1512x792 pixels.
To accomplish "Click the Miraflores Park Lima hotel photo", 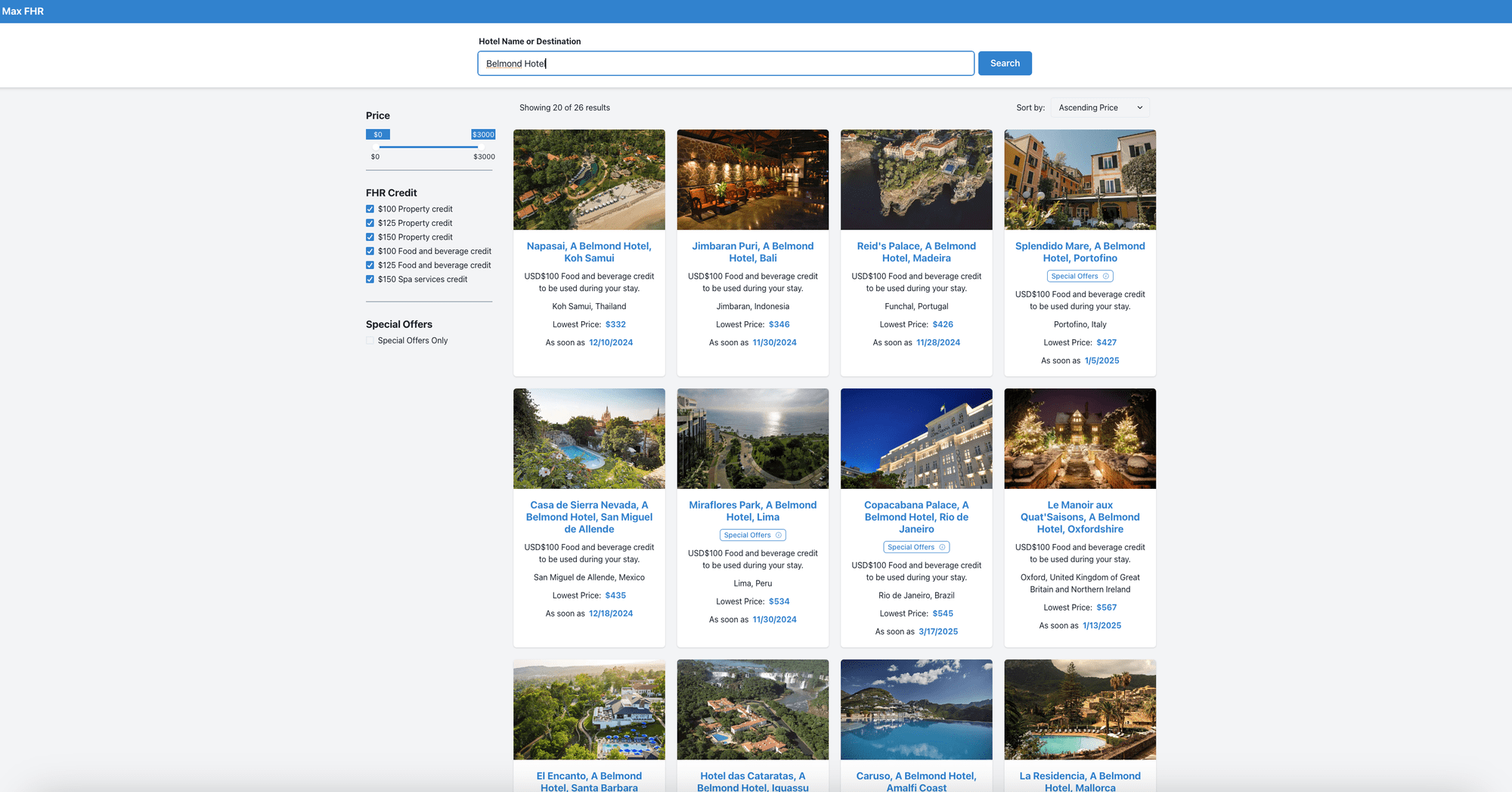I will (x=753, y=439).
